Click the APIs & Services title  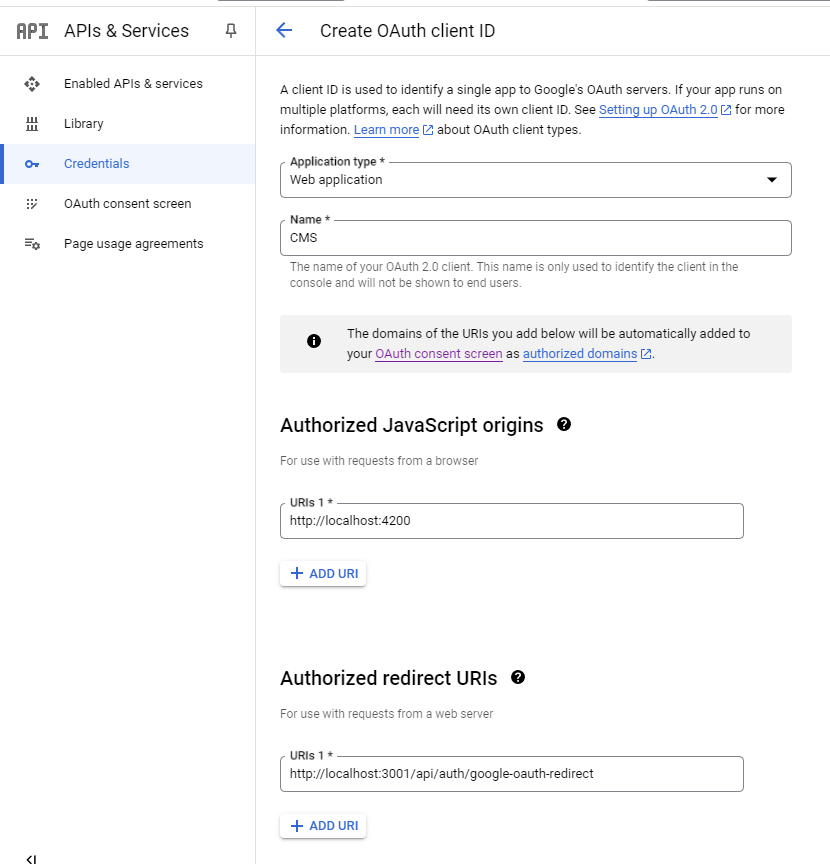126,31
